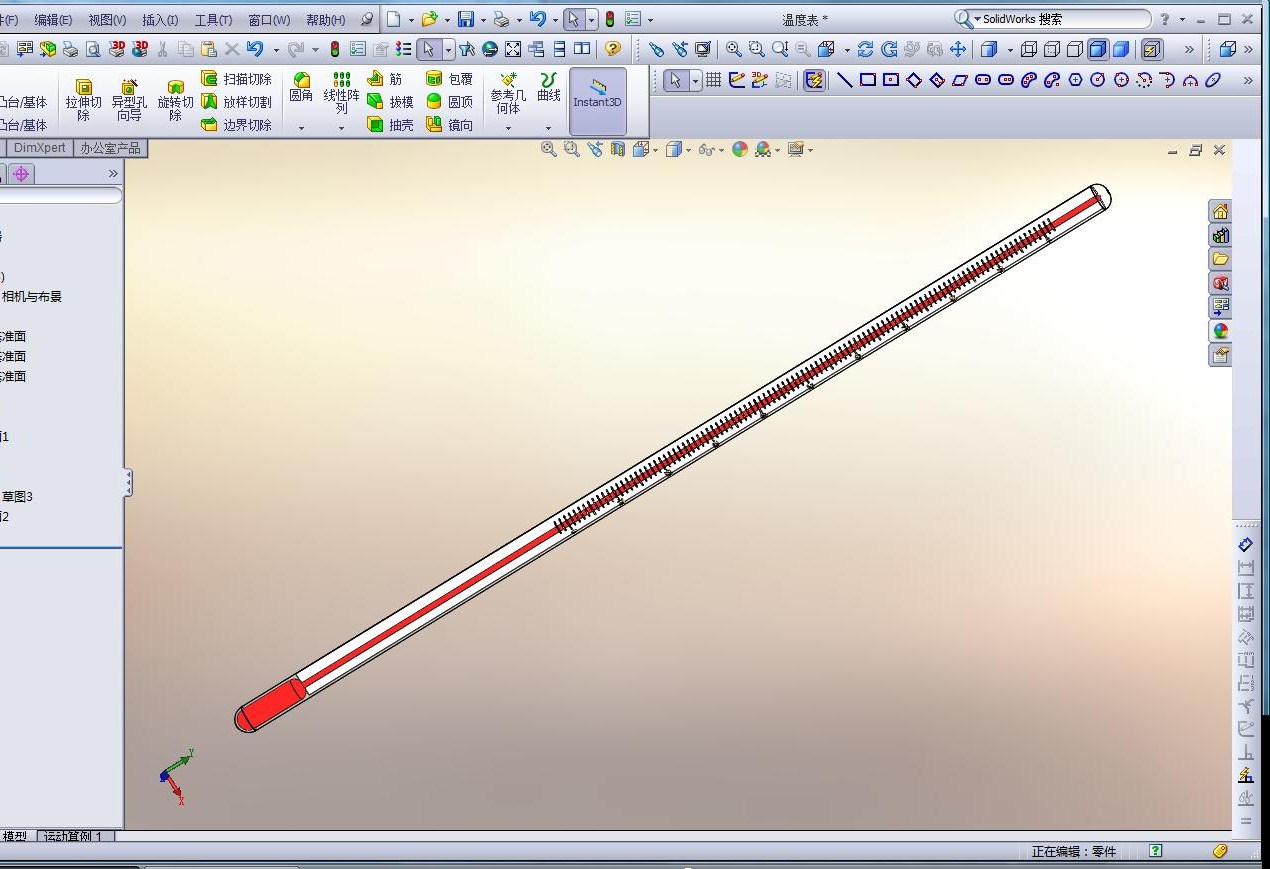Toggle the Rapid Sketch button

tap(814, 80)
